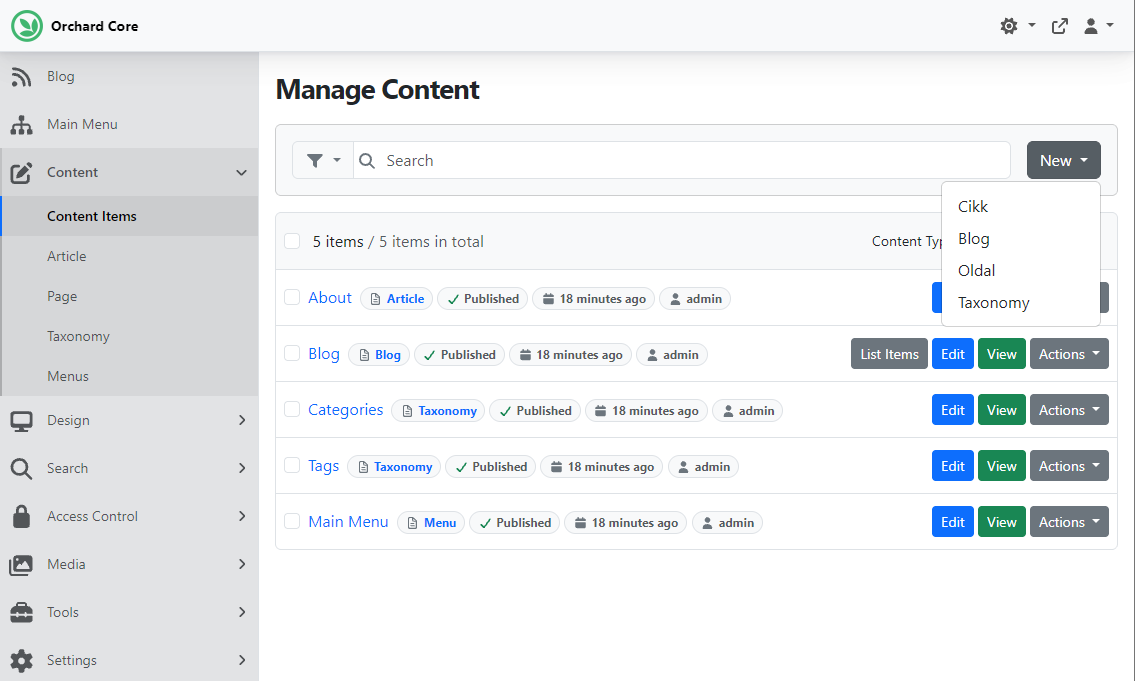The image size is (1135, 681).
Task: Expand the Access Control section
Action: tap(242, 516)
